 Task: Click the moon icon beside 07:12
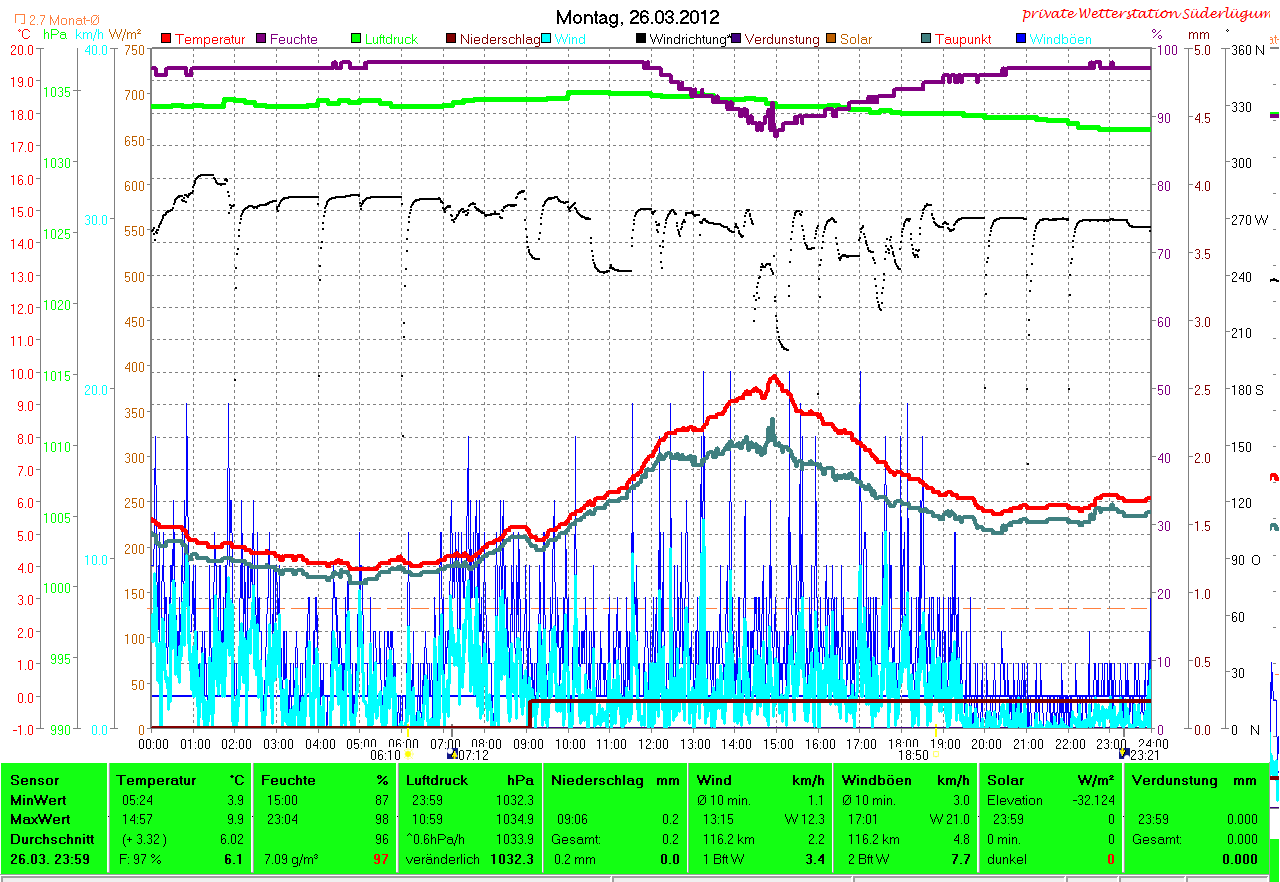point(452,754)
